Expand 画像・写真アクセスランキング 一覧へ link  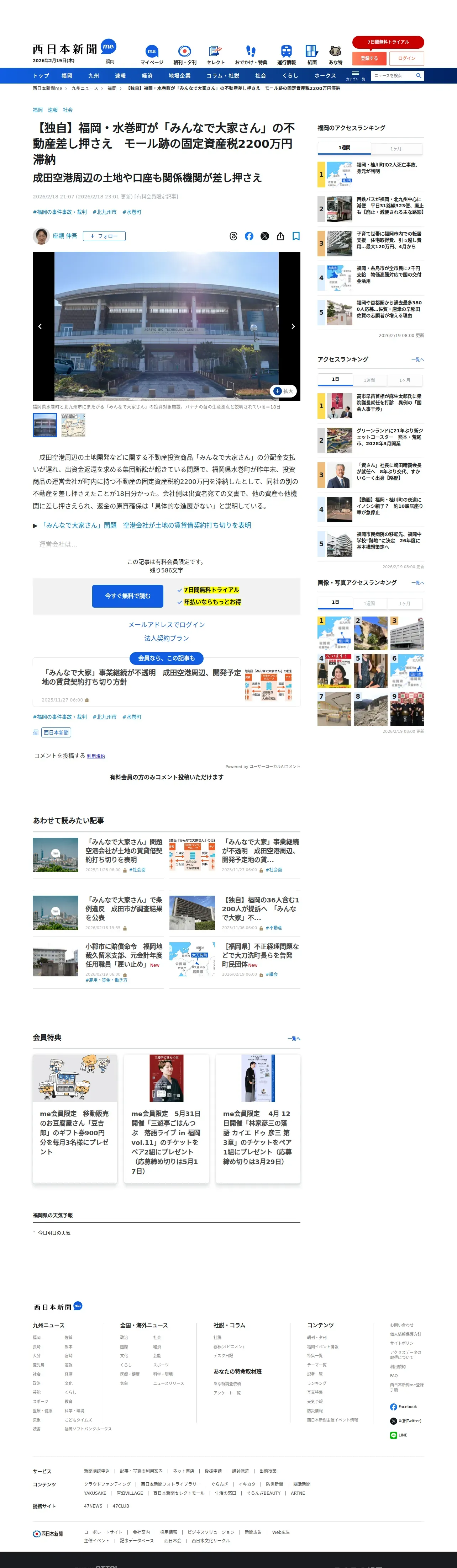pos(417,583)
